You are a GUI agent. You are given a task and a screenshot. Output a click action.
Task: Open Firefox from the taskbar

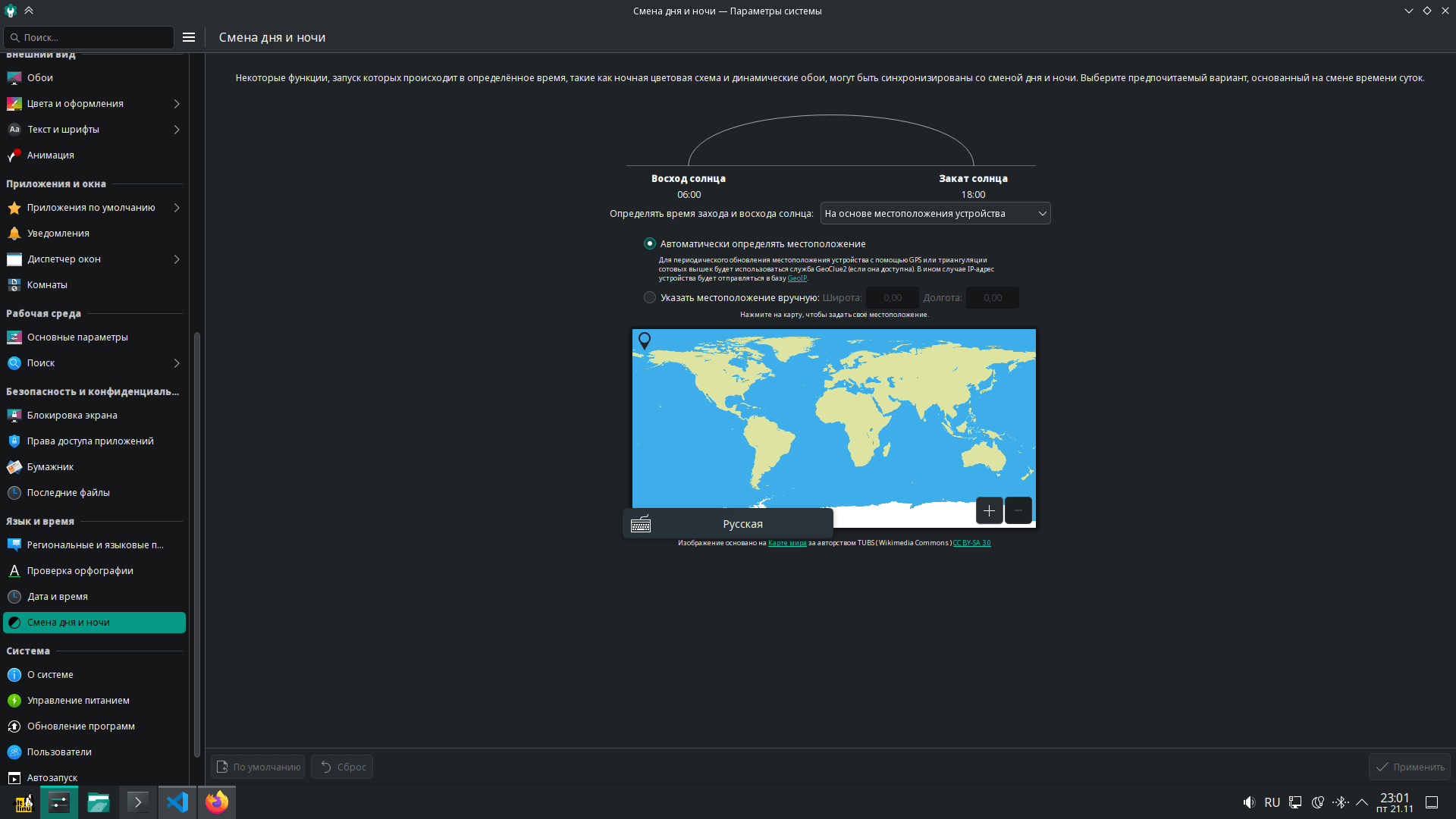[217, 802]
